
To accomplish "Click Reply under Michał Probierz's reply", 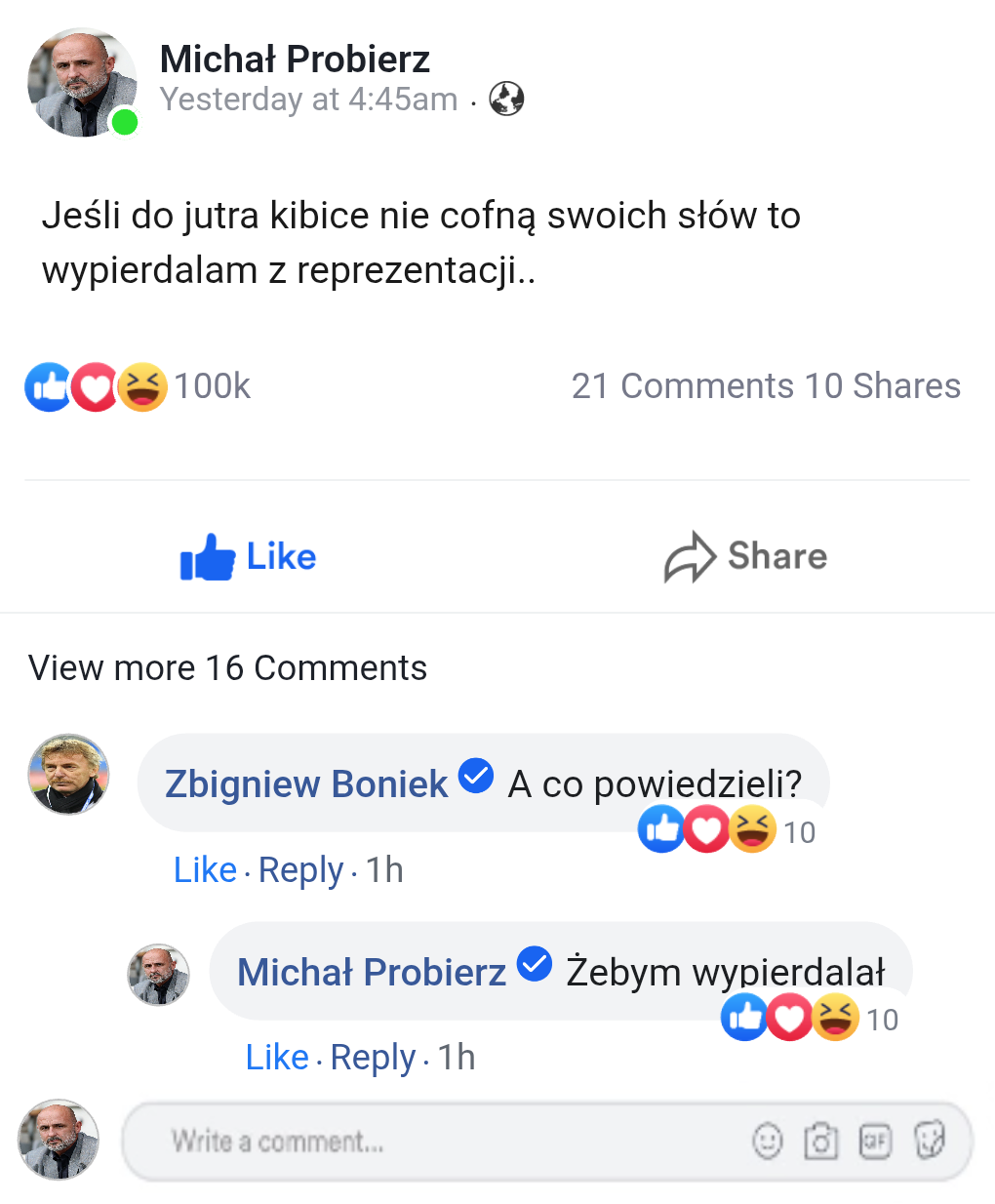I will (x=373, y=1057).
